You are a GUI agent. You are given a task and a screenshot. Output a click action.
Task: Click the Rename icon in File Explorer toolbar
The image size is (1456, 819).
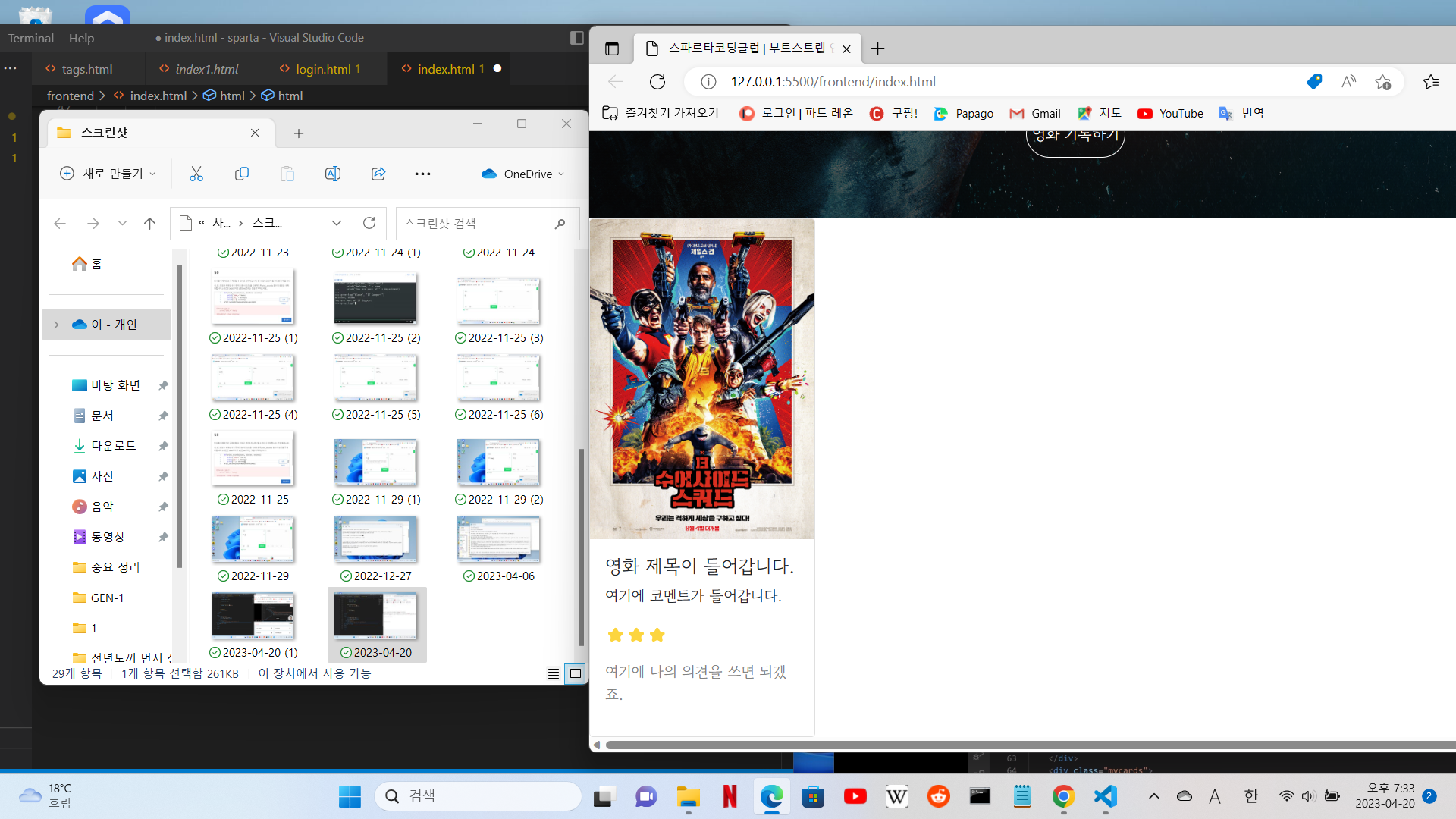coord(333,174)
